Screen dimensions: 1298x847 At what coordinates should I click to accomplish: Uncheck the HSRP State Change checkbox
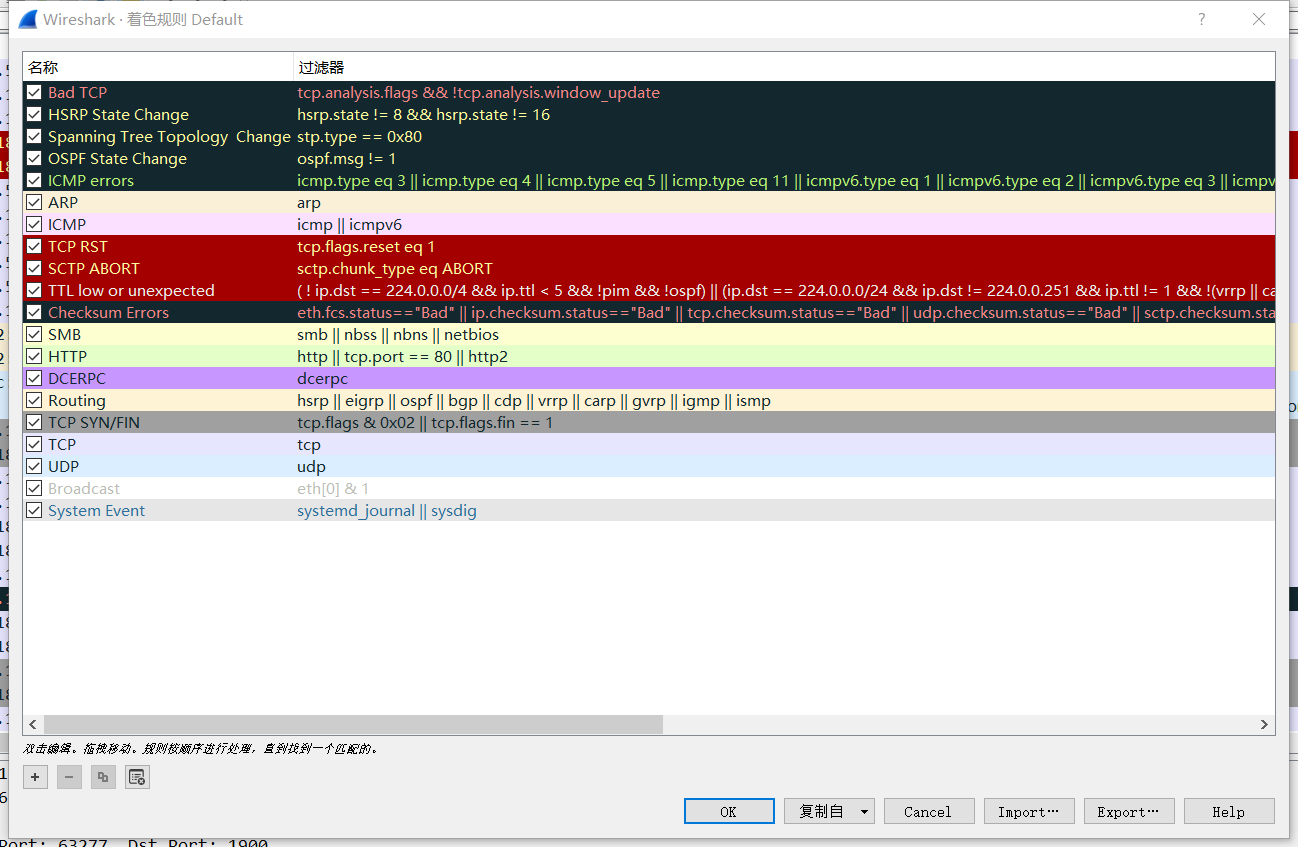coord(34,114)
